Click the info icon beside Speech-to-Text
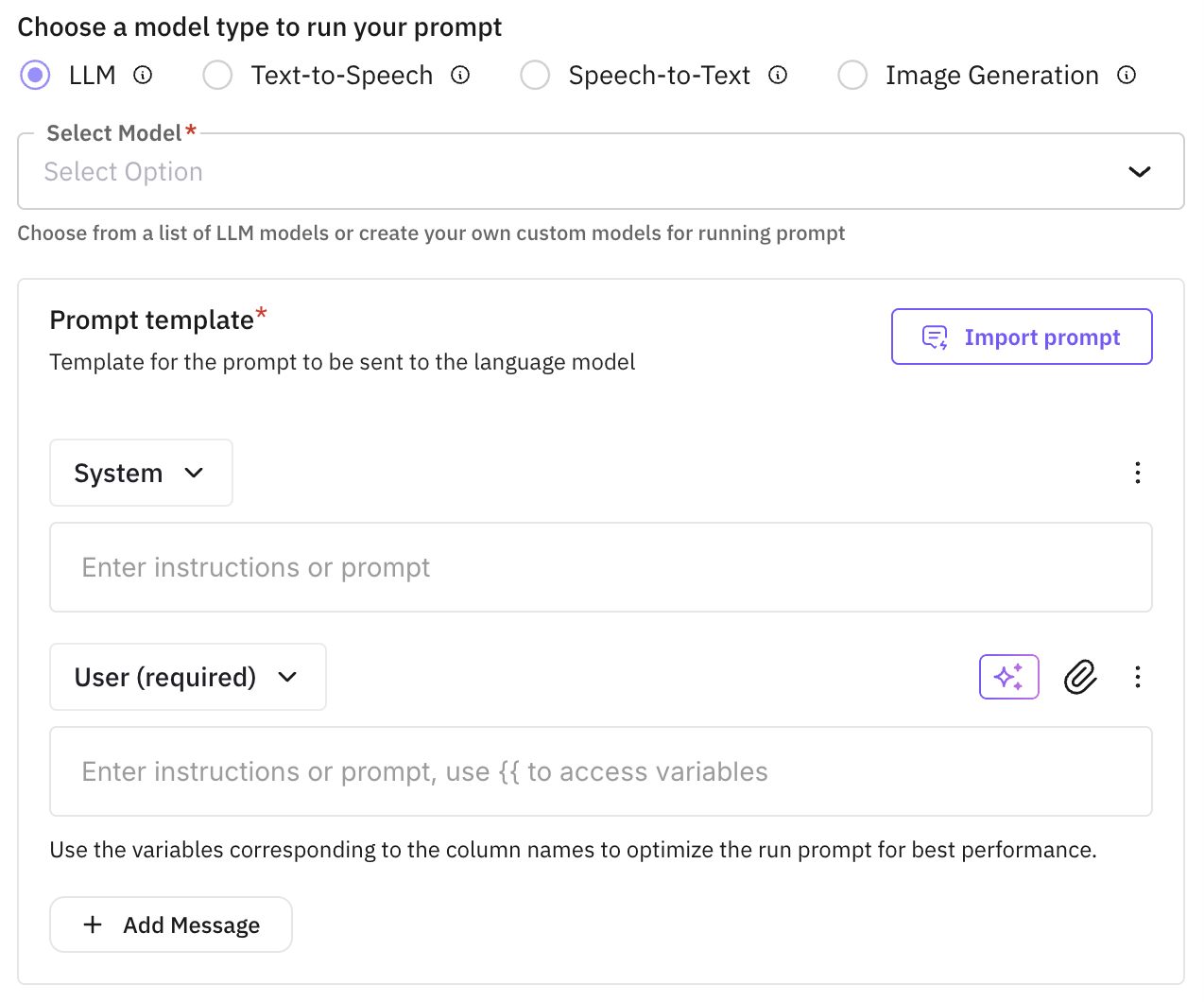The height and width of the screenshot is (1002, 1204). [x=778, y=75]
